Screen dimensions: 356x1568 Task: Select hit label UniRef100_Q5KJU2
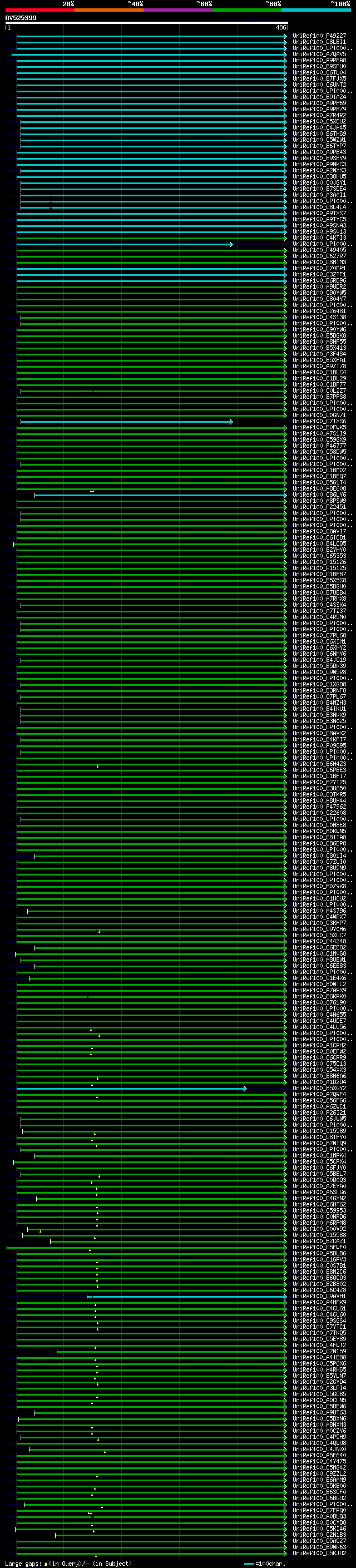(x=319, y=1553)
